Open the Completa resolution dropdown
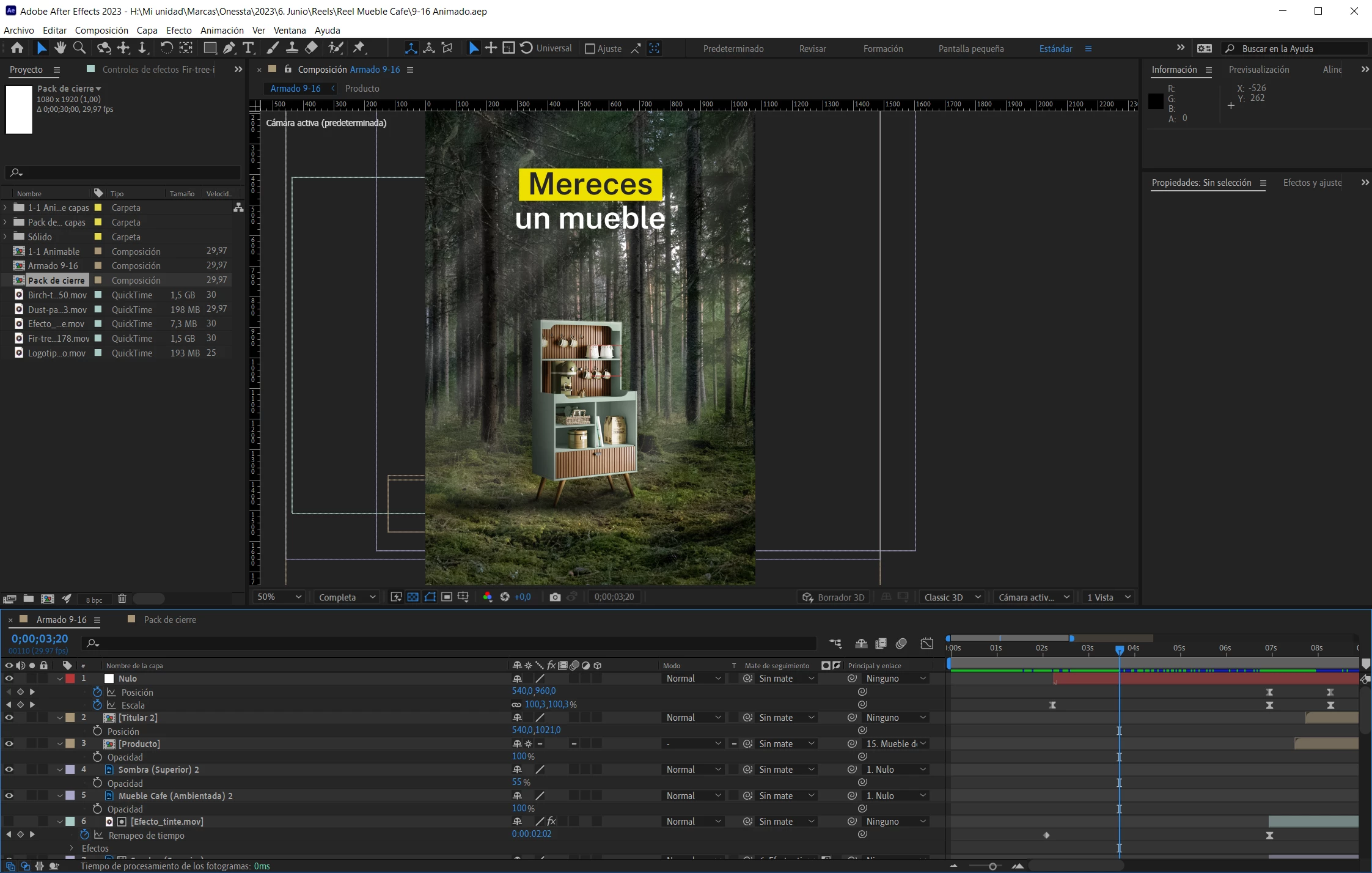Viewport: 1372px width, 873px height. pyautogui.click(x=347, y=597)
